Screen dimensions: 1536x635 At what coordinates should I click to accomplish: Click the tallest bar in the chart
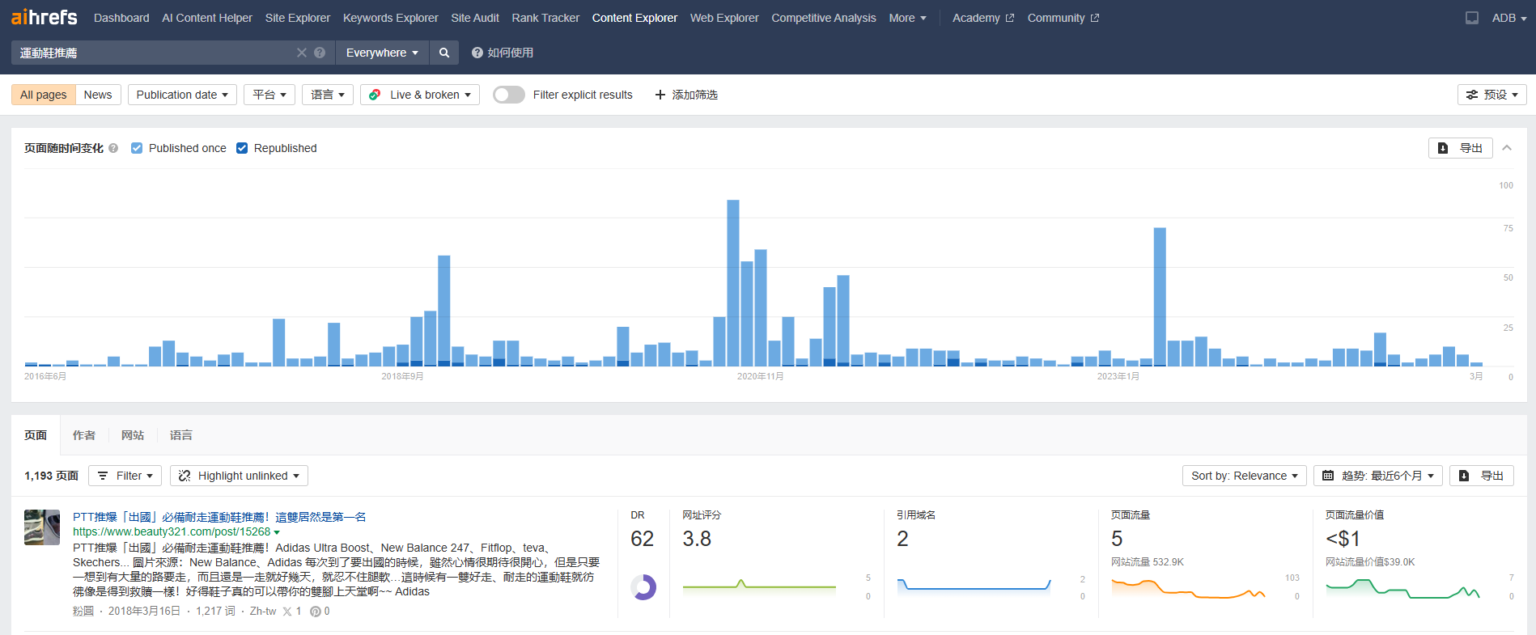coord(733,282)
